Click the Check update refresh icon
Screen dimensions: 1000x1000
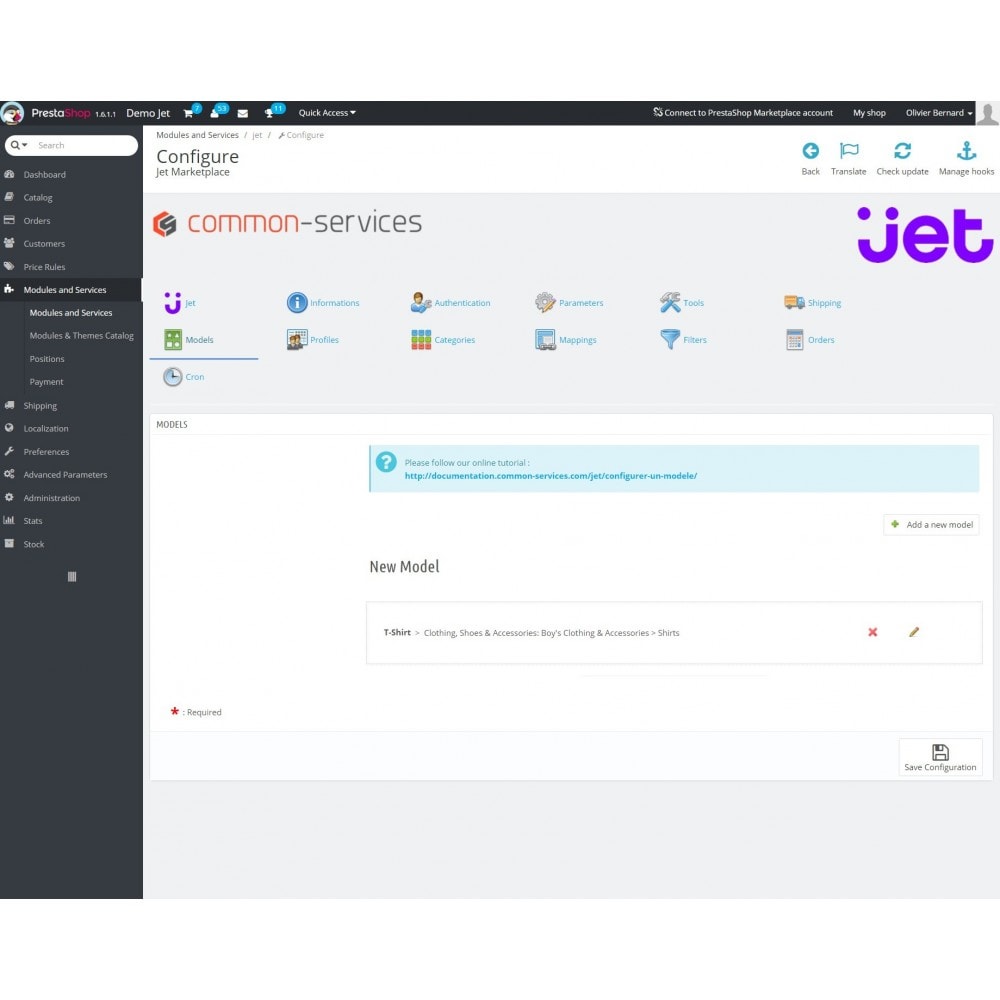coord(902,151)
